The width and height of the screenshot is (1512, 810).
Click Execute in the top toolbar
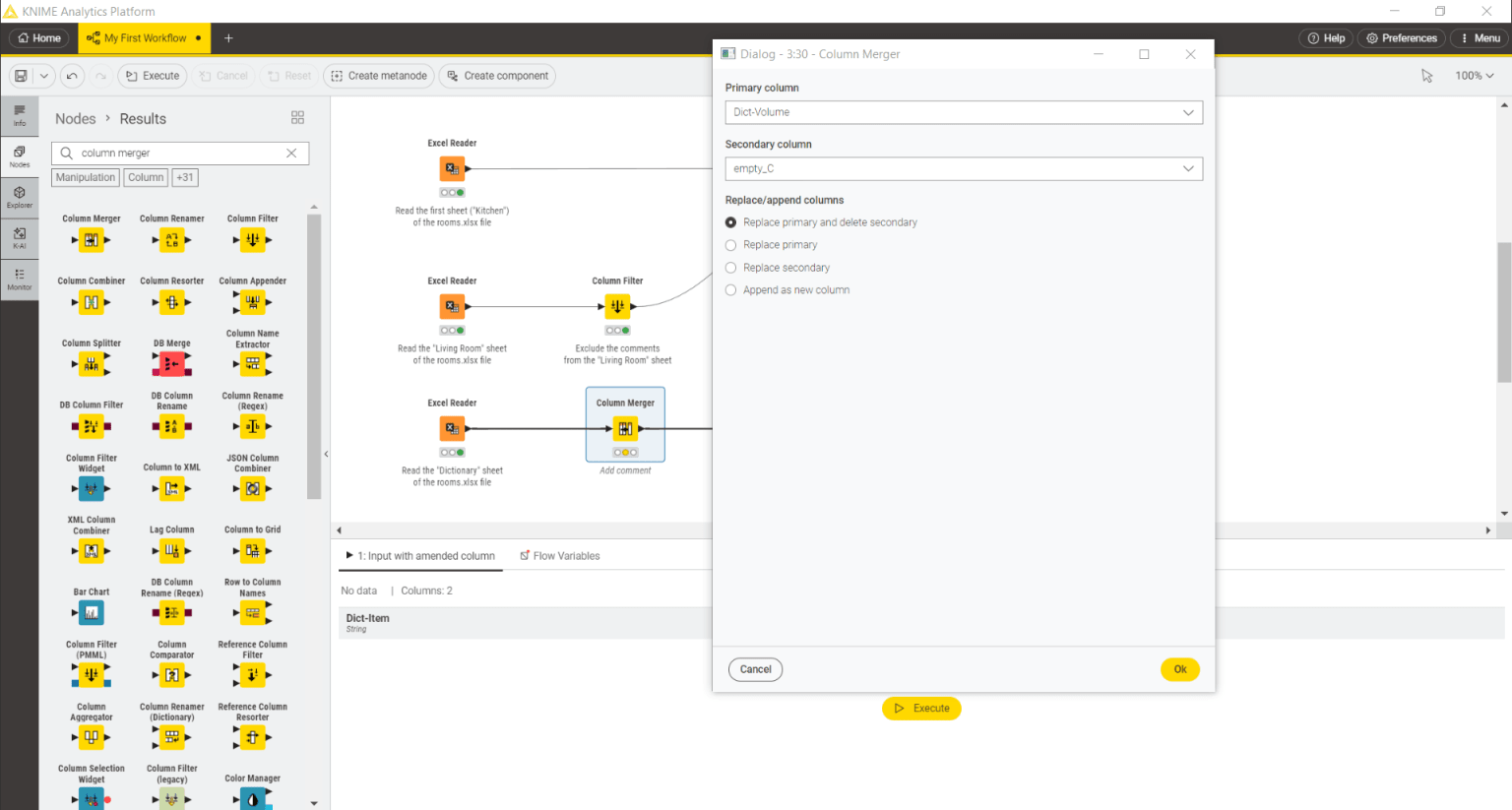(x=153, y=76)
